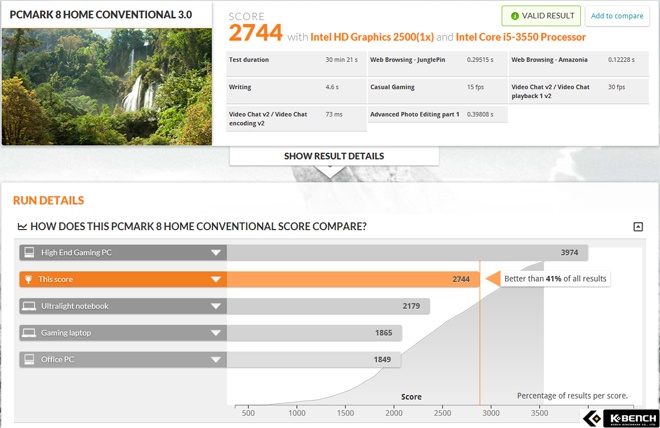
Task: Click the Better than 41% of all results tooltip
Action: point(555,279)
